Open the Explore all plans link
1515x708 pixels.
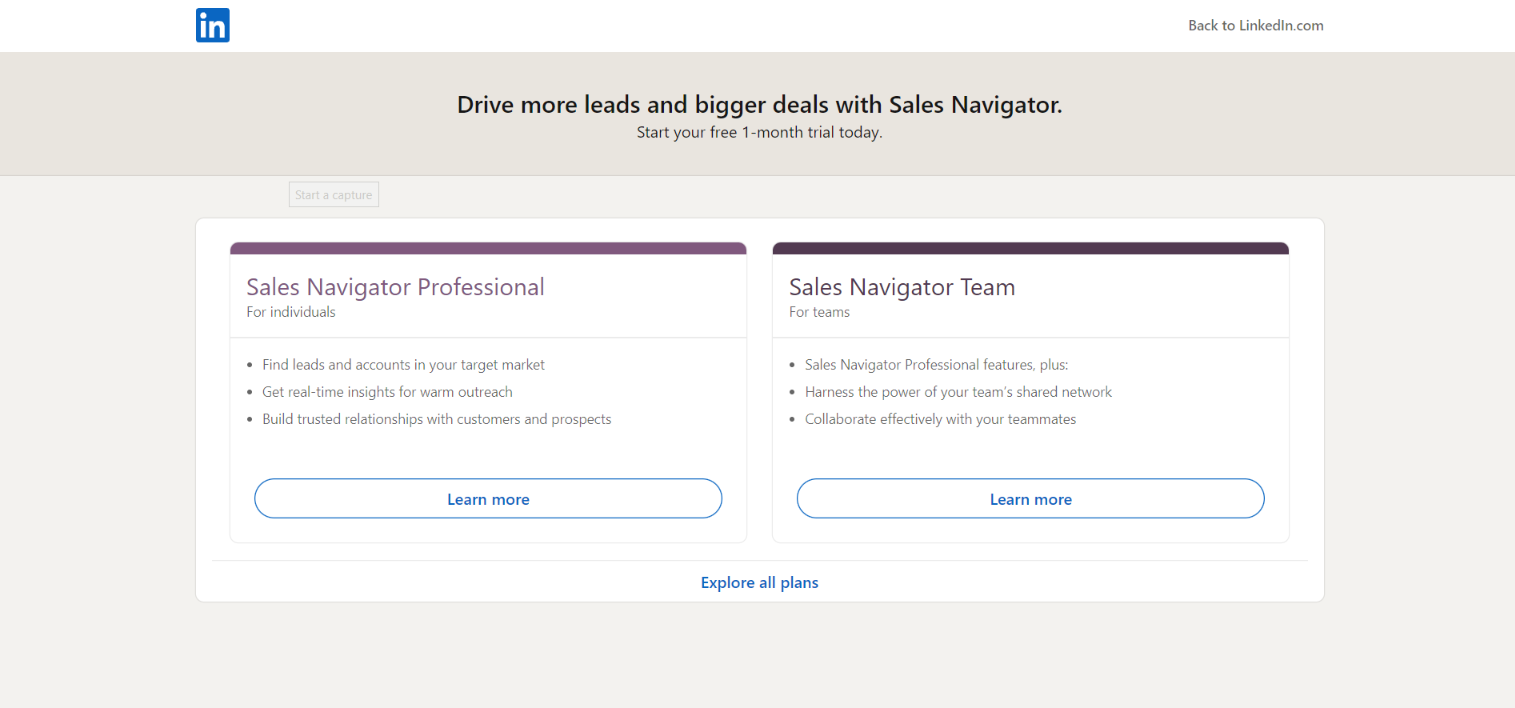coord(759,582)
